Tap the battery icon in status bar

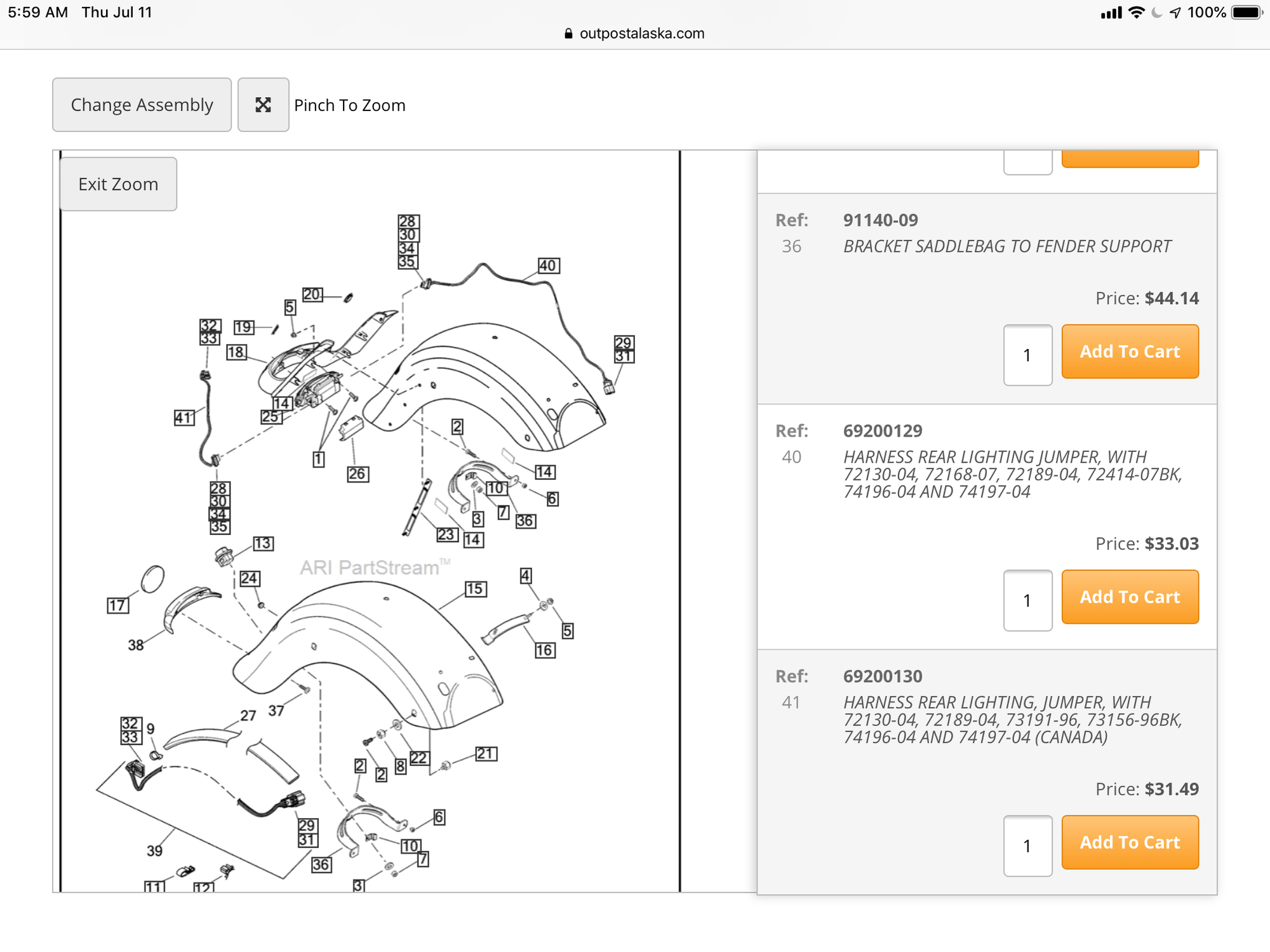(x=1247, y=13)
